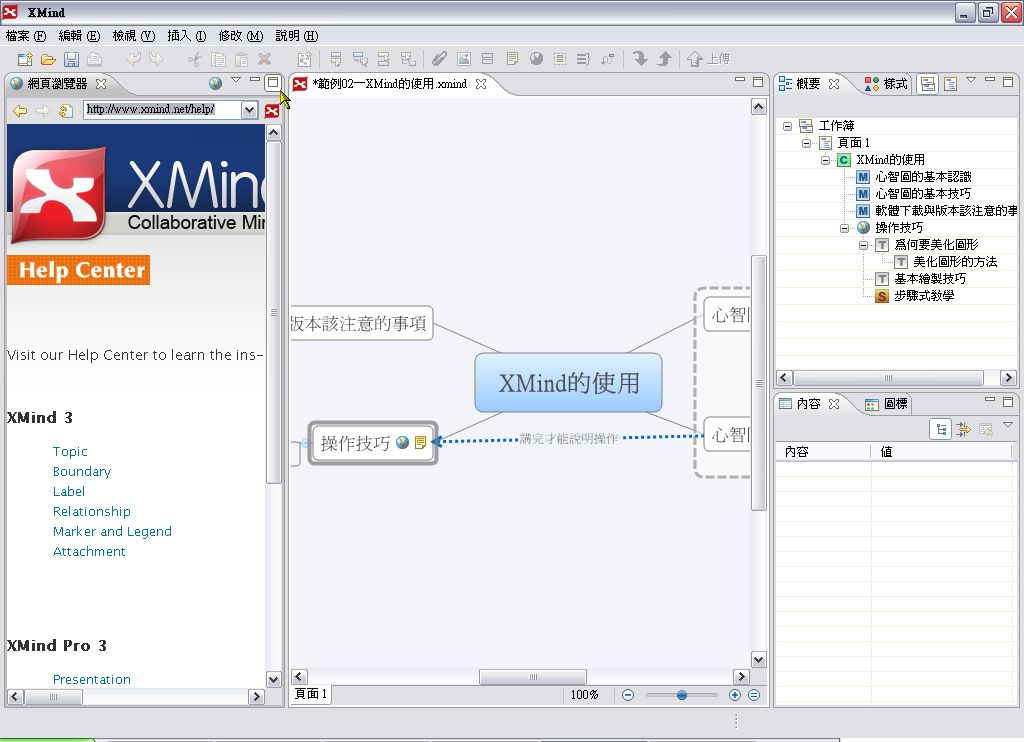This screenshot has width=1024, height=742.
Task: Open the 說明 (H) menu
Action: 296,36
